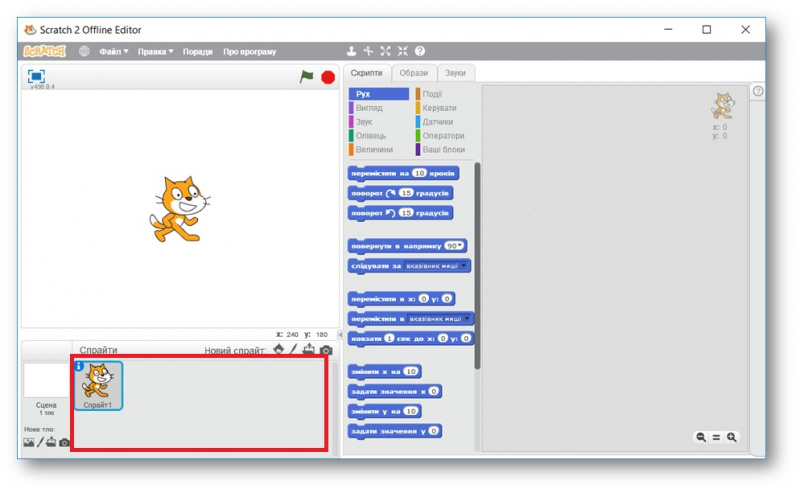Toggle full-screen stage presentation mode
The height and width of the screenshot is (493, 800).
coord(36,77)
